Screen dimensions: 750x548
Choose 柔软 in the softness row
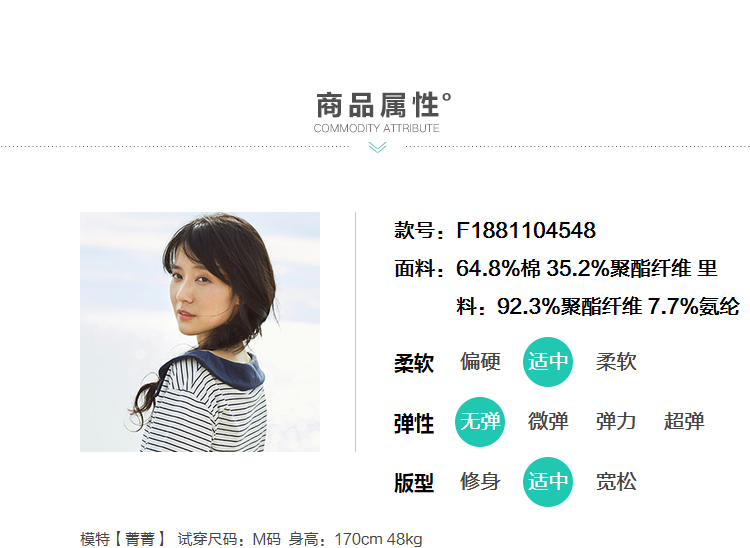coord(616,362)
